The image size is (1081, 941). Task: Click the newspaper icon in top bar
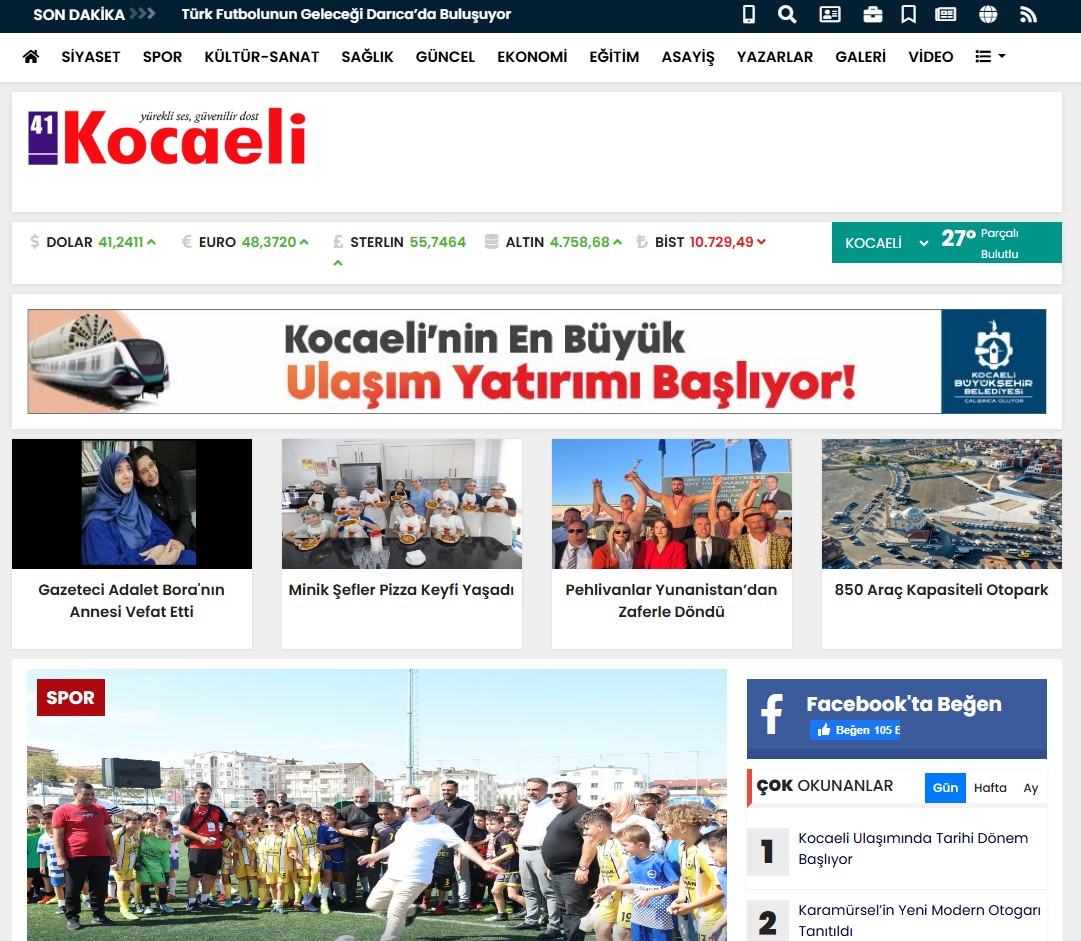tap(945, 14)
